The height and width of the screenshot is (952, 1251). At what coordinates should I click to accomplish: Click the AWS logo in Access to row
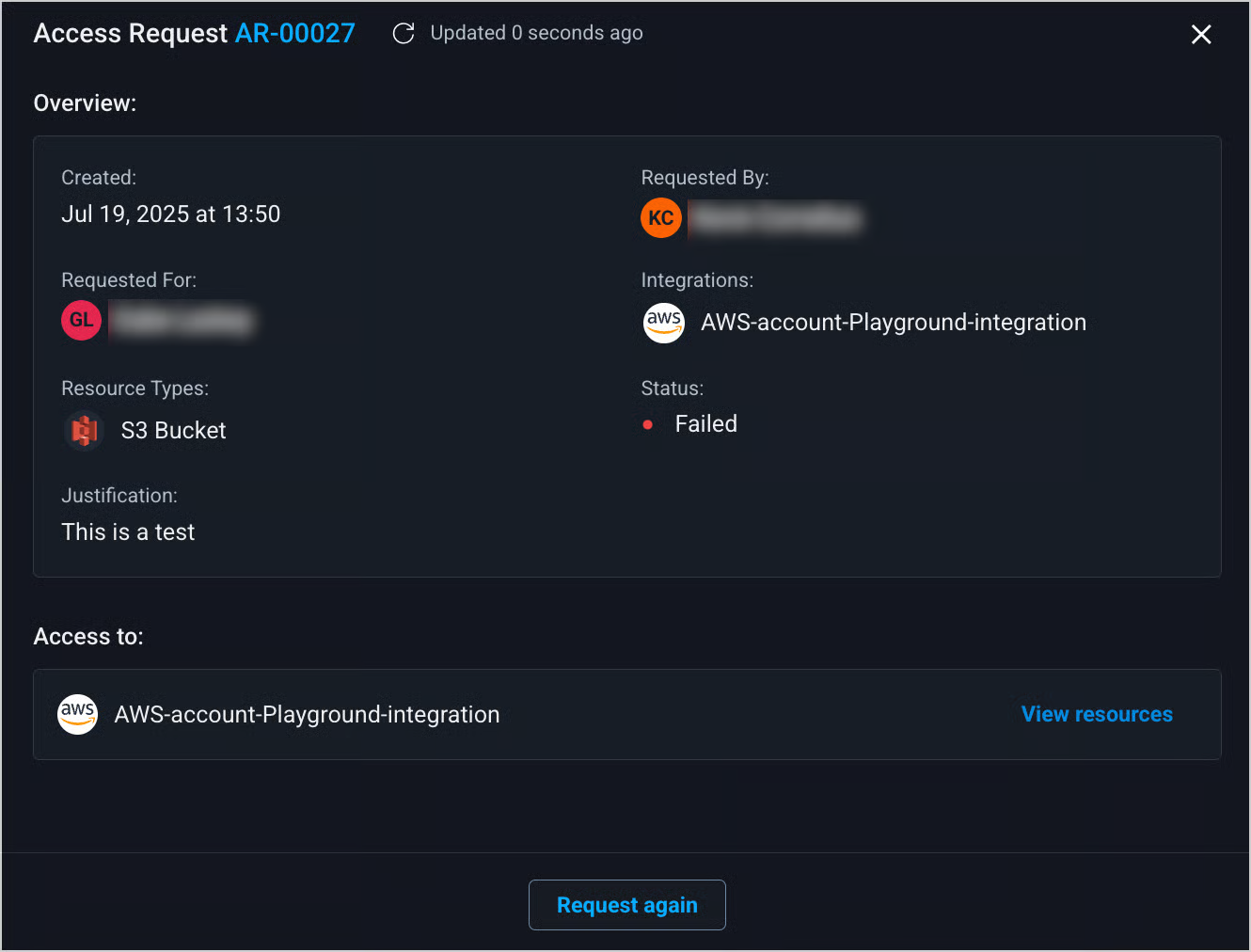pos(78,715)
